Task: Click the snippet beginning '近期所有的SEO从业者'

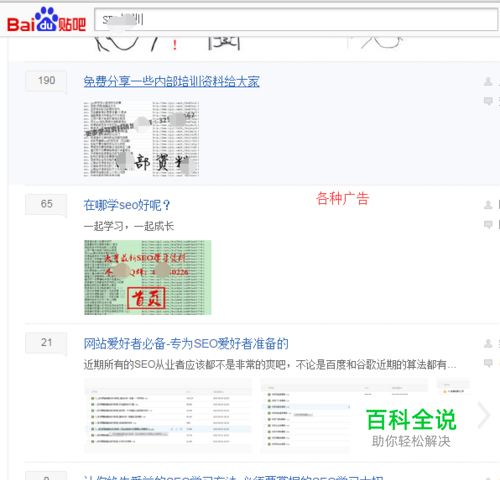Action: pyautogui.click(x=270, y=365)
